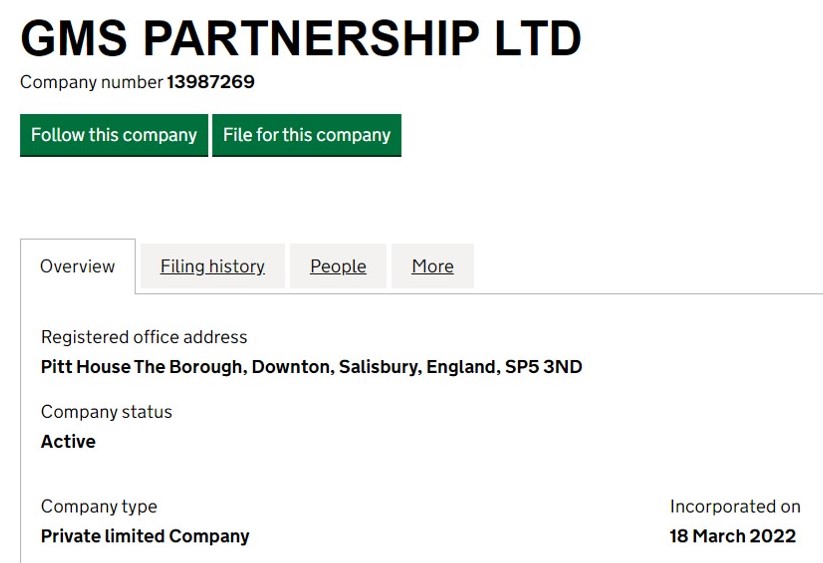Click the date 18 March 2022
Viewport: 823px width, 563px height.
pyautogui.click(x=733, y=536)
